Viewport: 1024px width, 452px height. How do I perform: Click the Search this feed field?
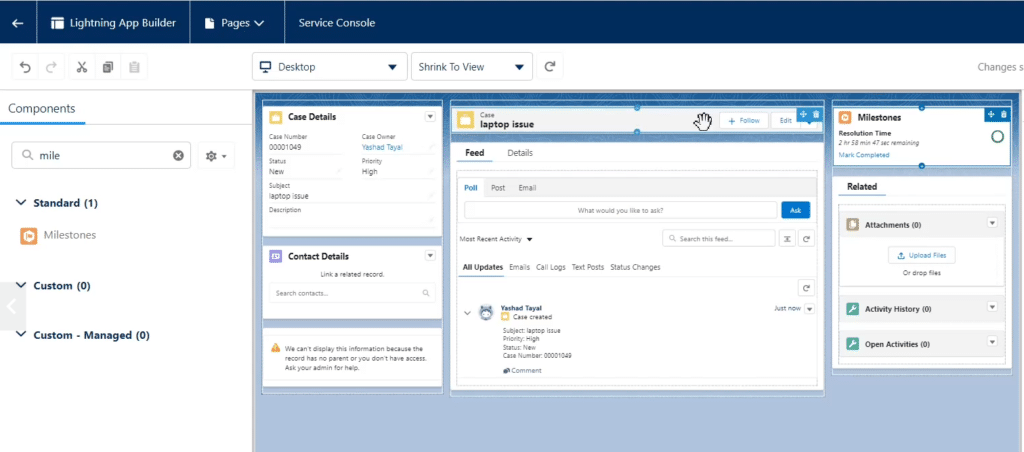tap(719, 239)
